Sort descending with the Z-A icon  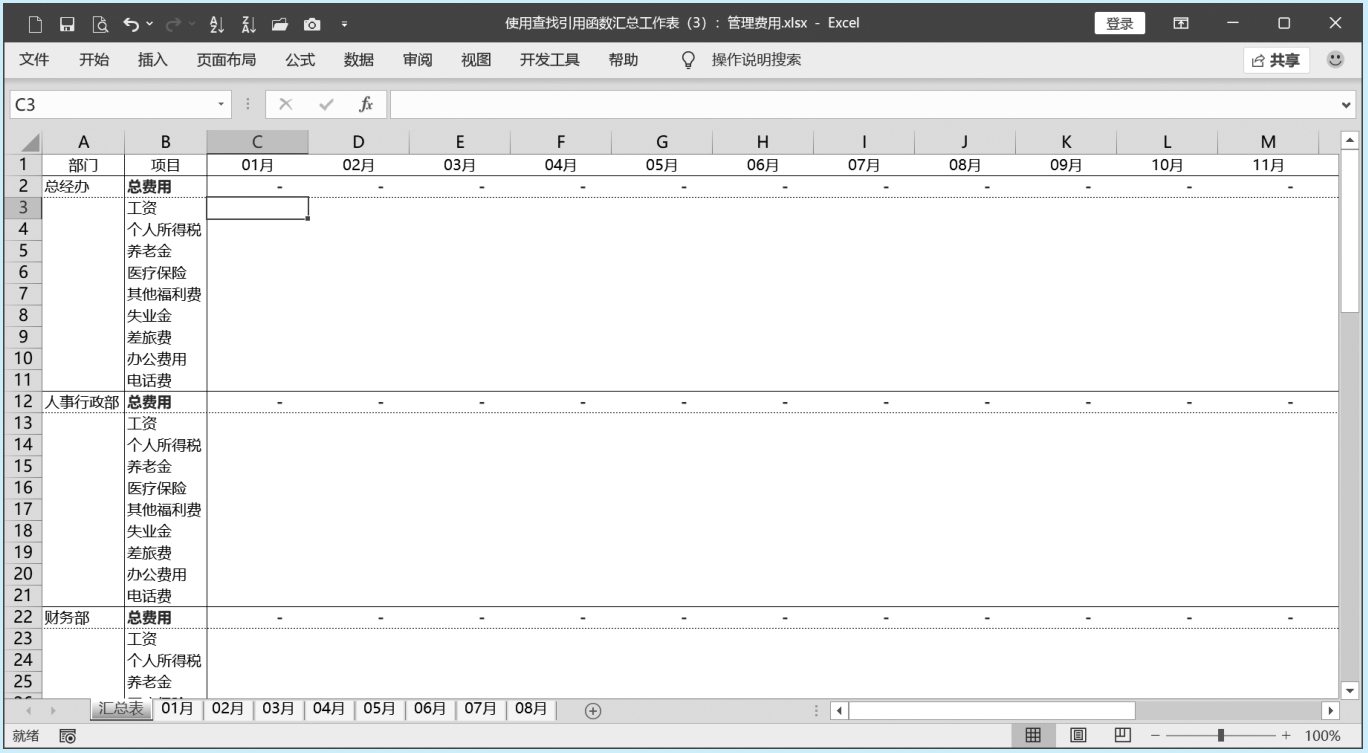coord(248,23)
